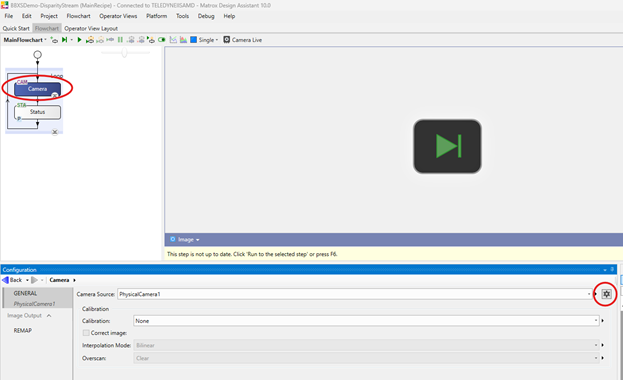623x380 pixels.
Task: Click the X badge on Camera step
Action: point(55,95)
